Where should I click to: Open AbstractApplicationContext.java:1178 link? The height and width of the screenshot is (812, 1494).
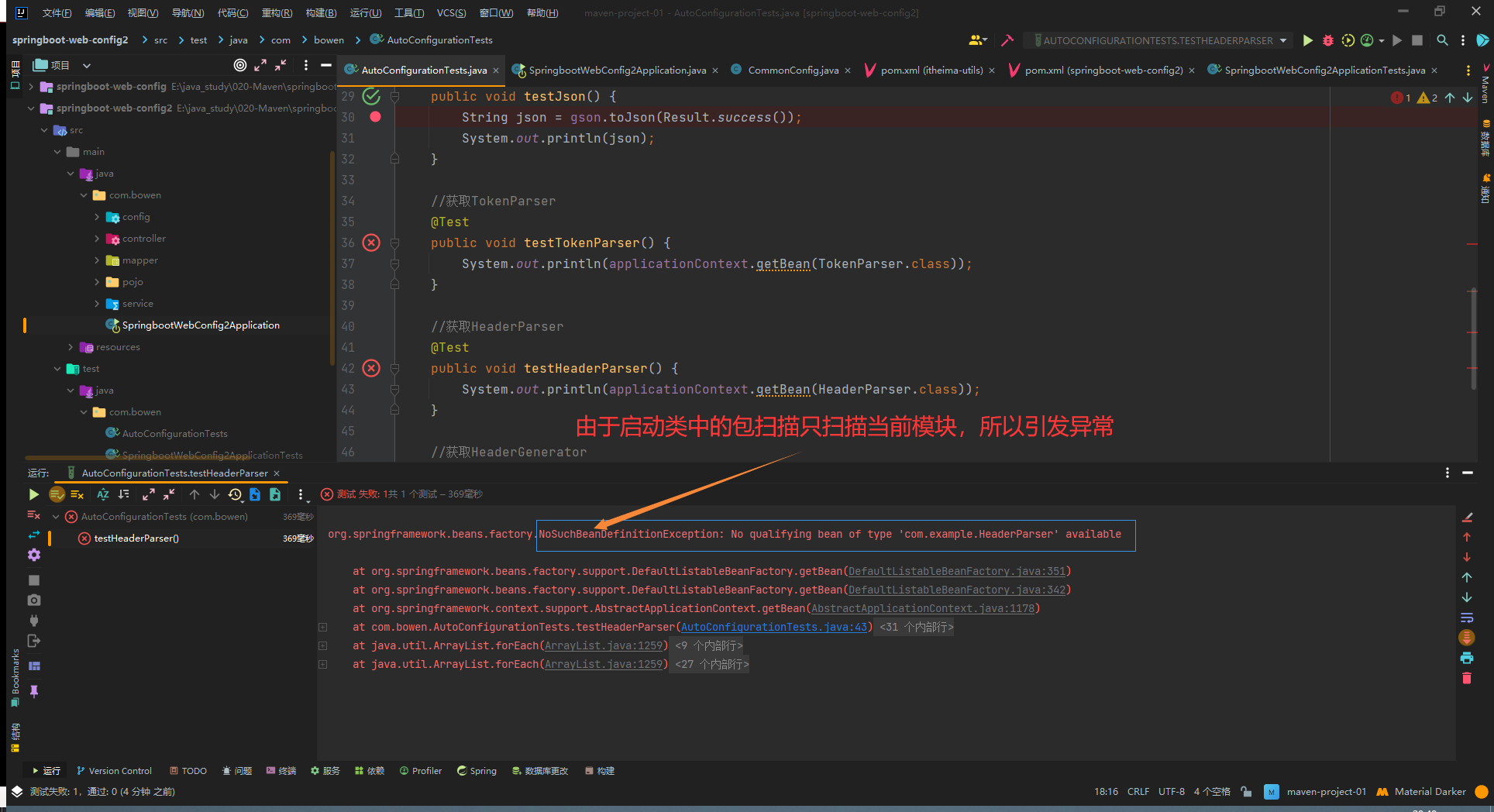tap(923, 609)
